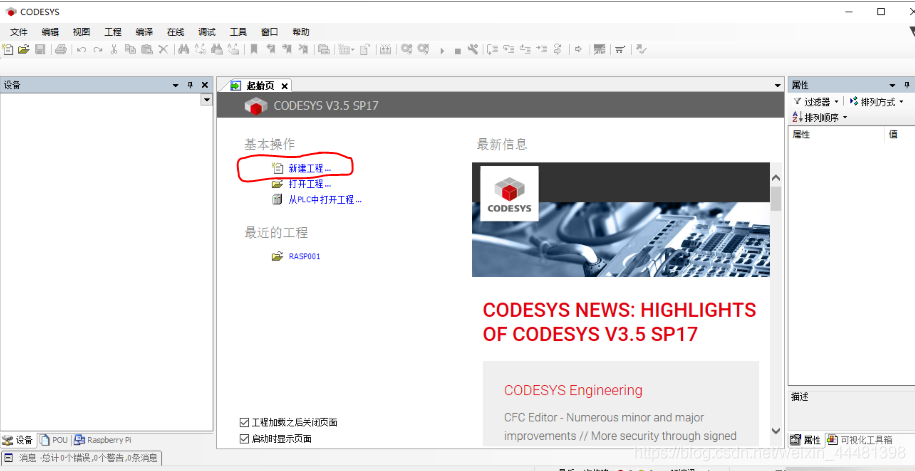Open the document tab list dropdown arrow
The height and width of the screenshot is (471, 915).
777,86
